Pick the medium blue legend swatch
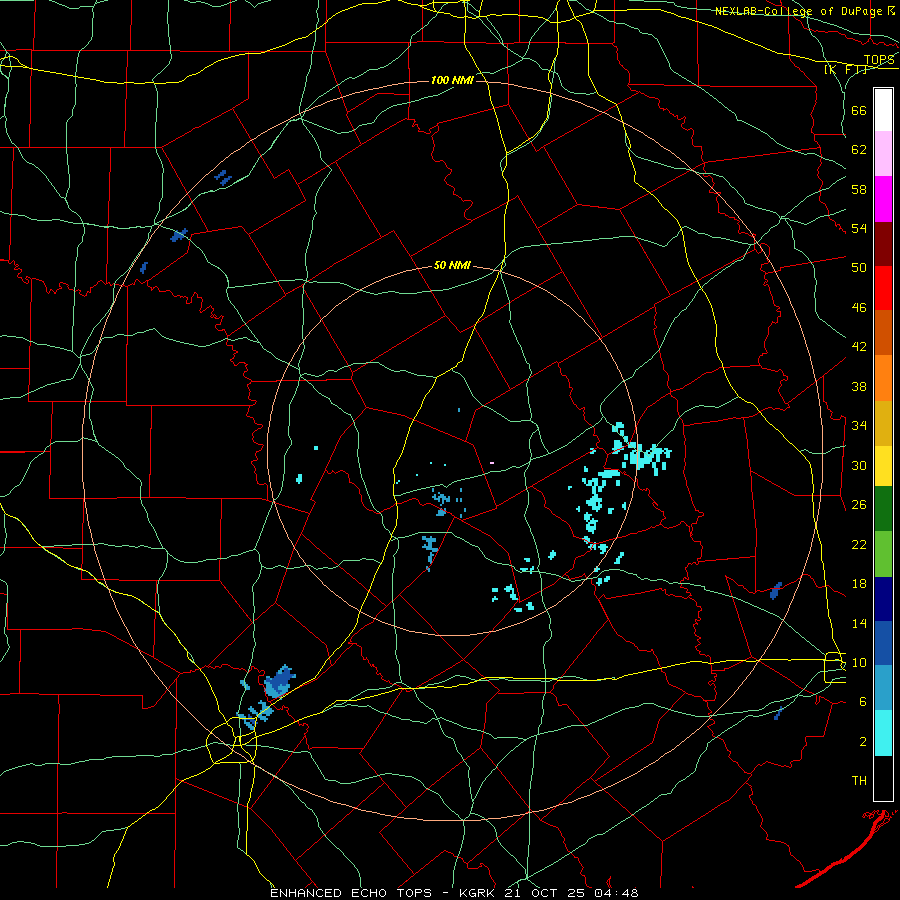 click(x=883, y=643)
